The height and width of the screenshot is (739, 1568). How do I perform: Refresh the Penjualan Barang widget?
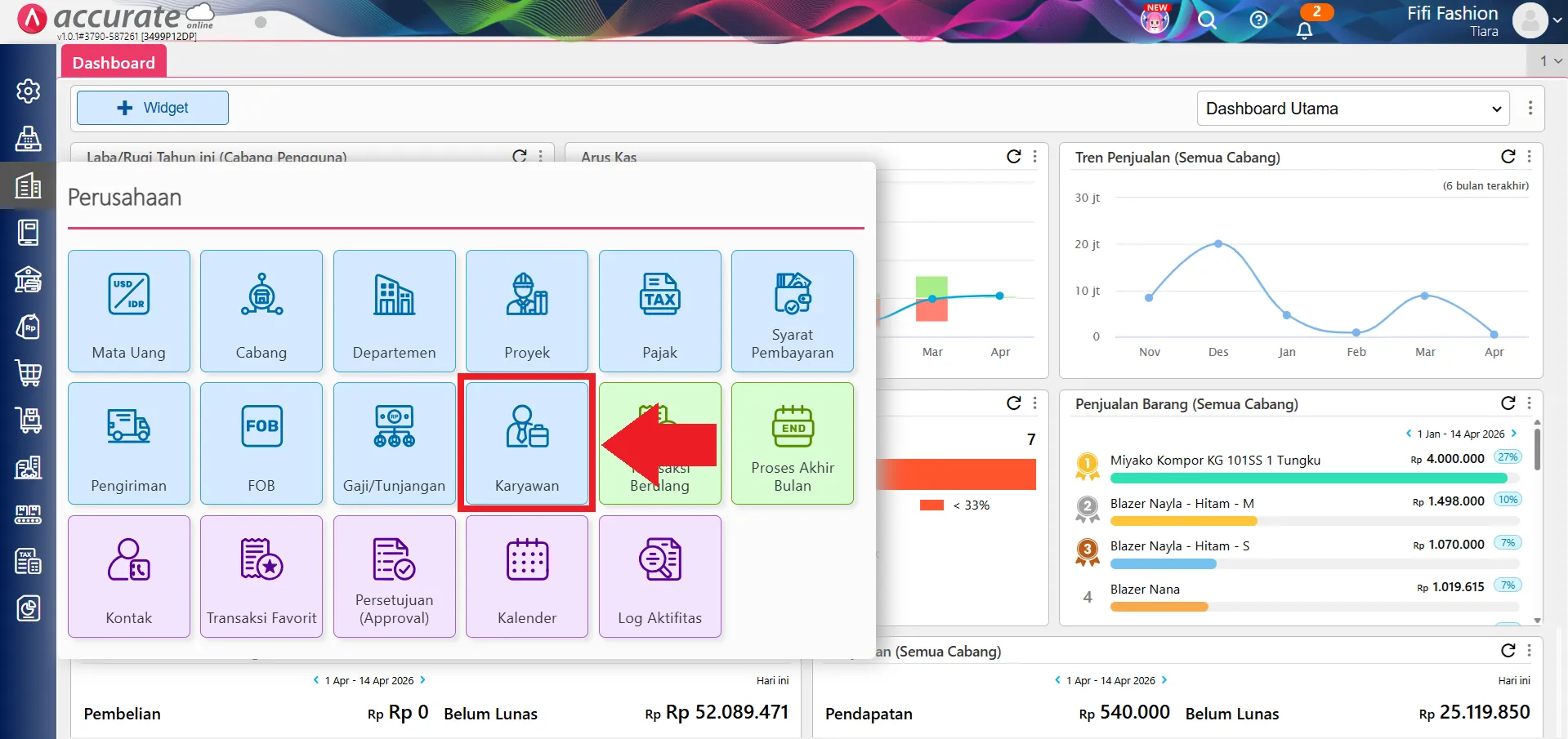tap(1508, 403)
